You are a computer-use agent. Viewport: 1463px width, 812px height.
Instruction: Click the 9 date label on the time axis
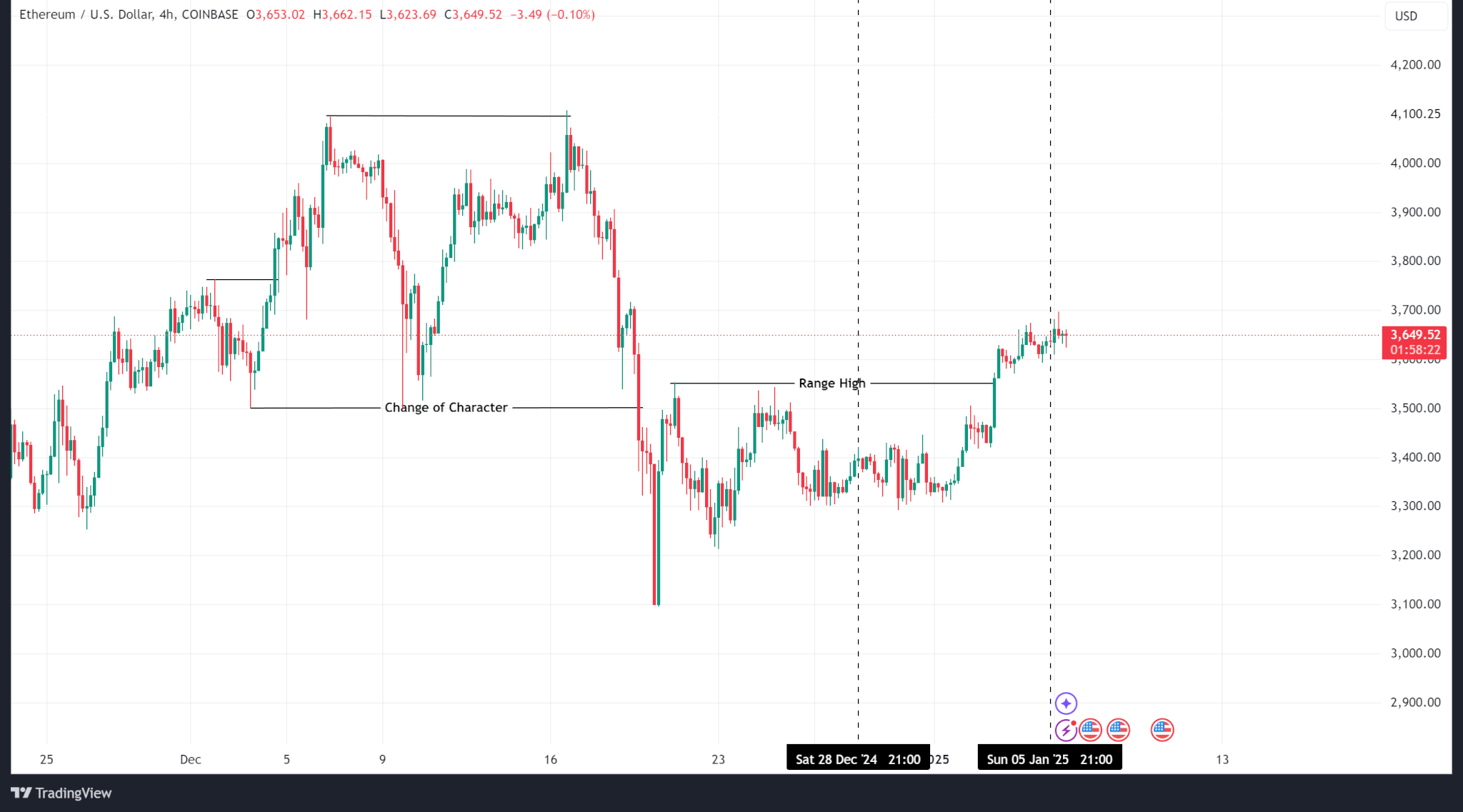pos(382,759)
